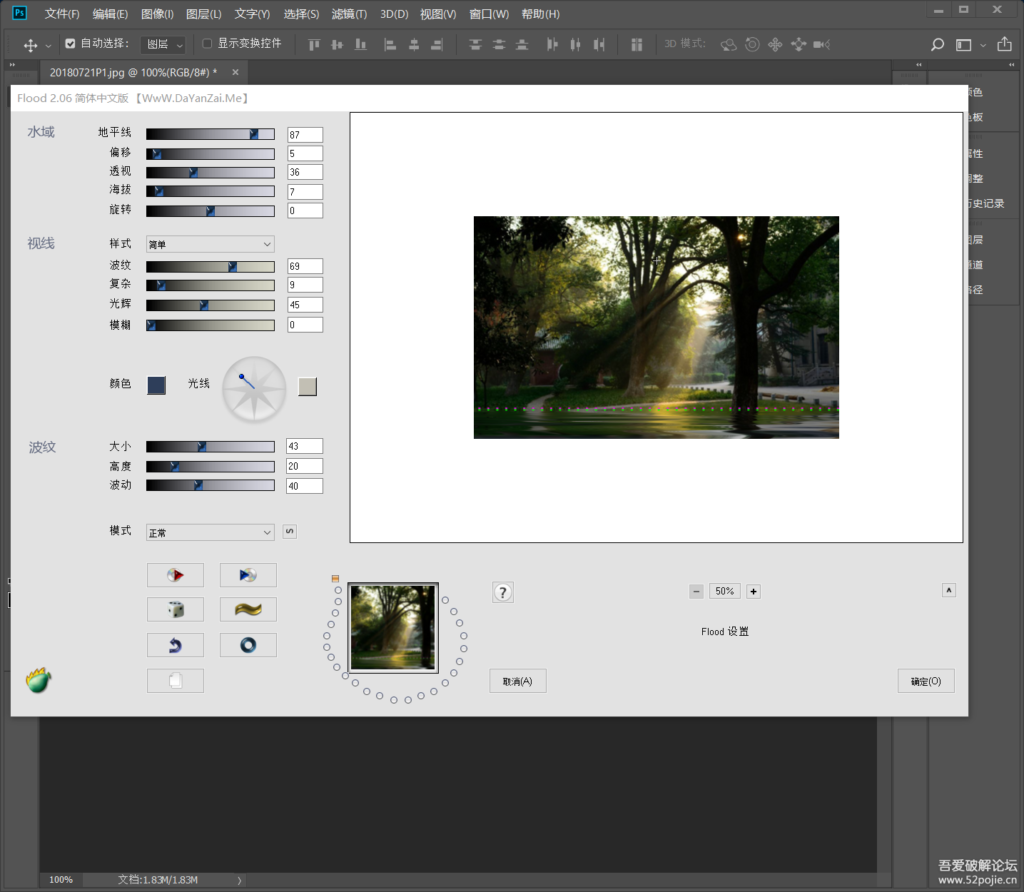Zoom out preview with minus button
Screen dimensions: 1024x892
click(696, 592)
